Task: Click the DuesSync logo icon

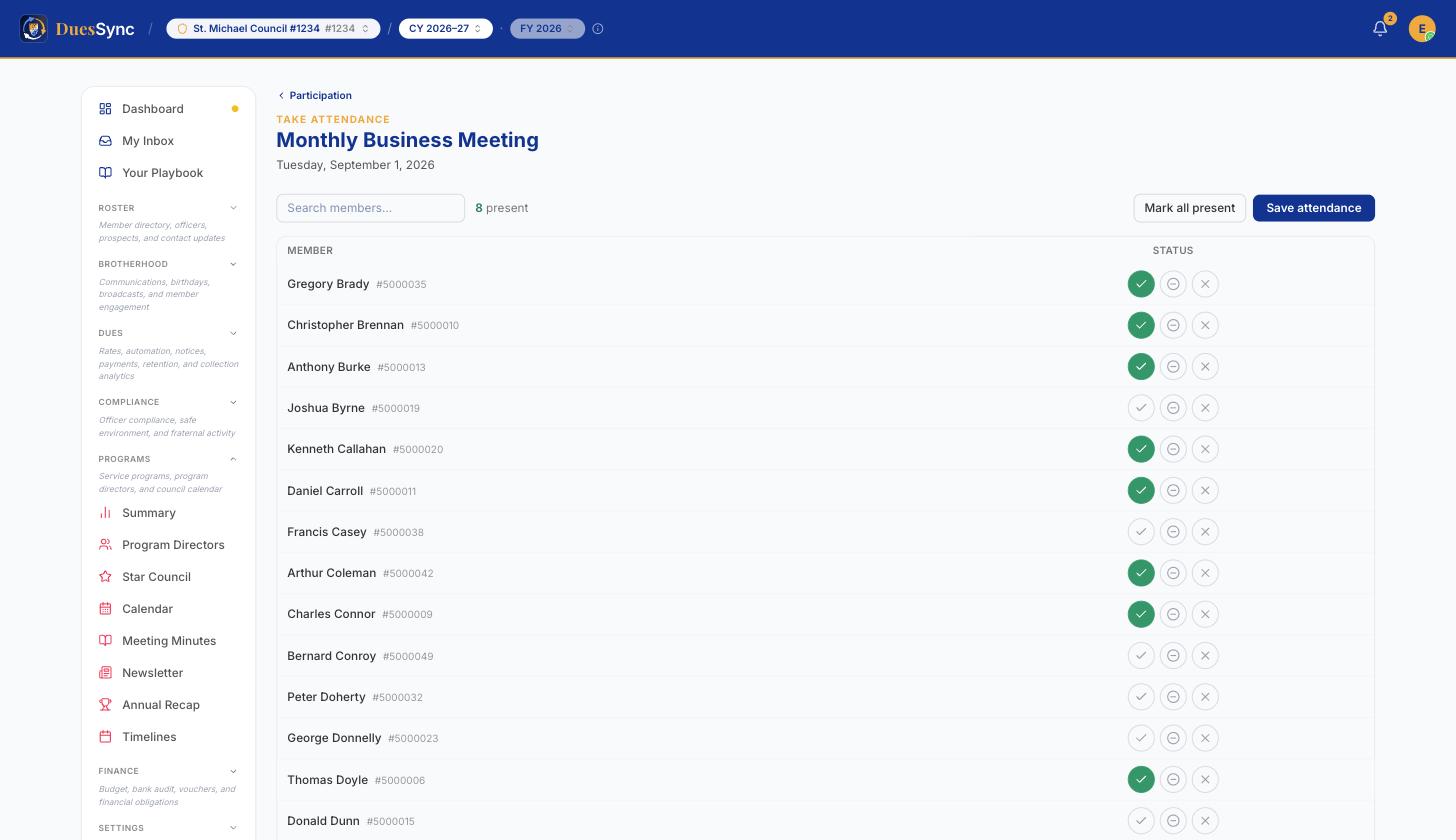Action: point(34,28)
